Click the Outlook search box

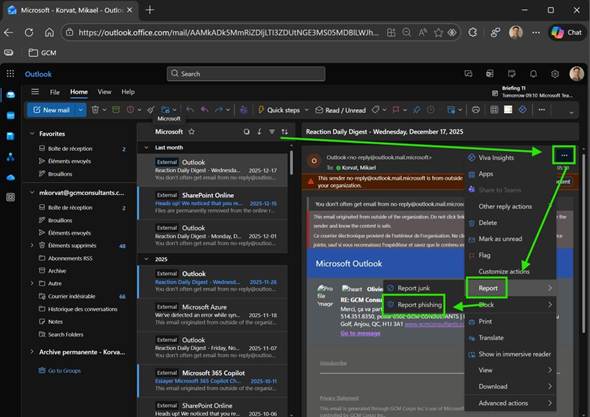pyautogui.click(x=246, y=74)
